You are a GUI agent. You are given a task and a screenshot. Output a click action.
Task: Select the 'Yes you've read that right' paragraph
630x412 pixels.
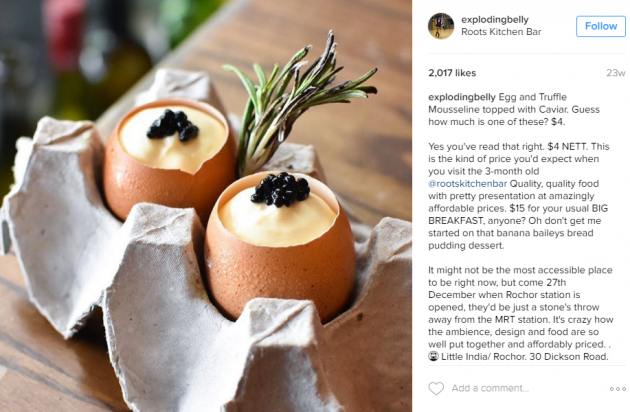(519, 196)
